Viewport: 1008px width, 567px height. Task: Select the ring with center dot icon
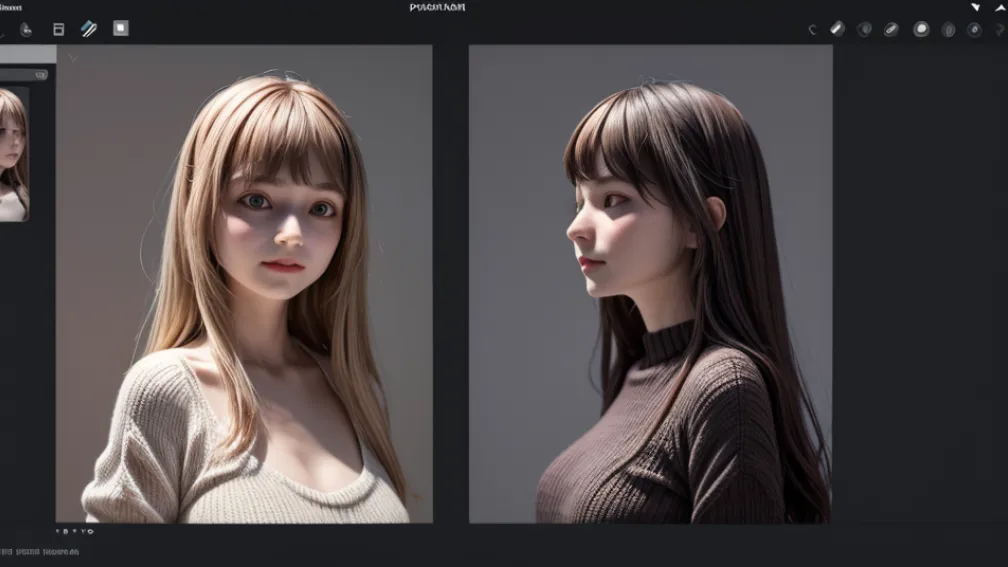pos(975,30)
